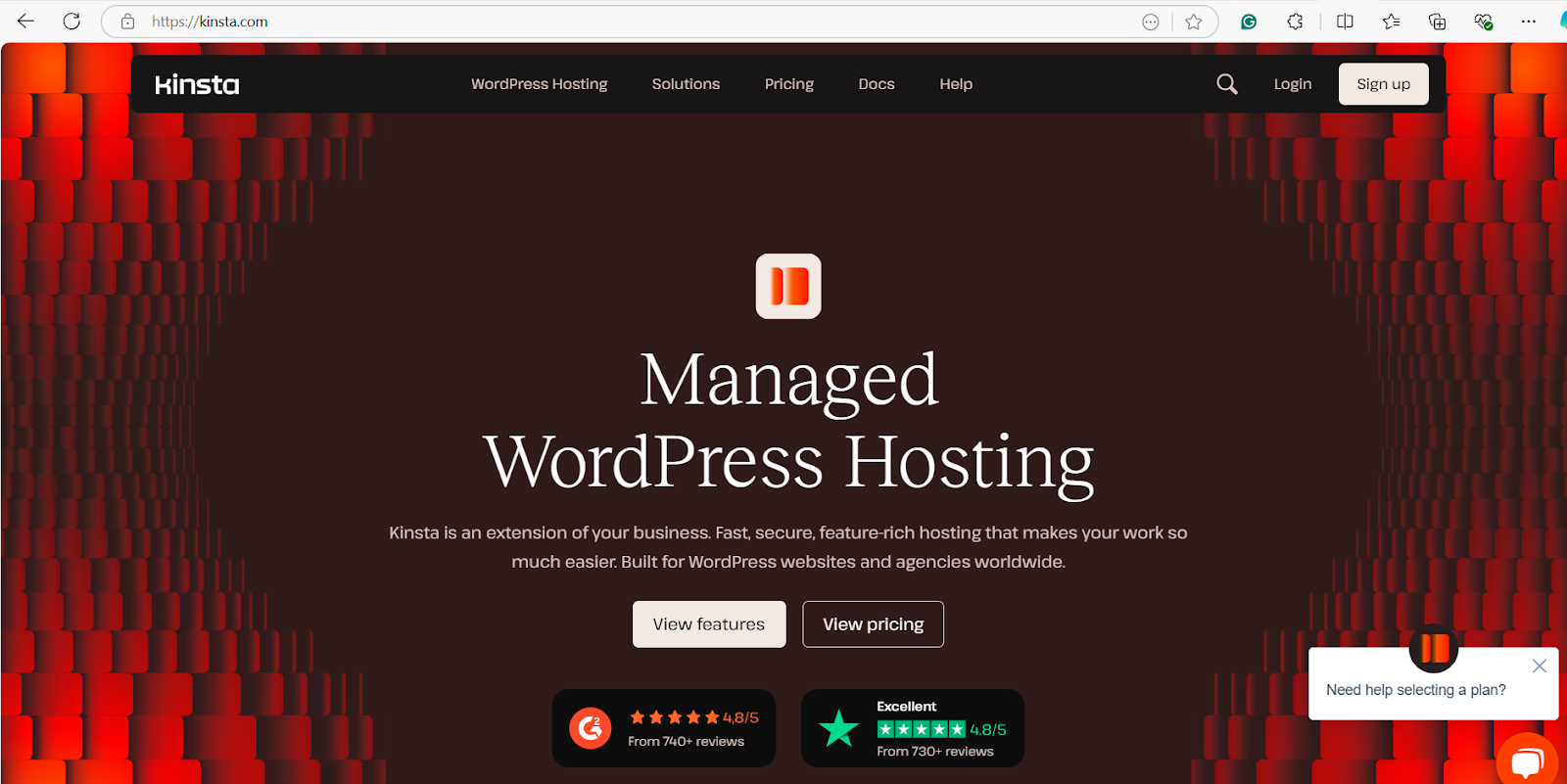This screenshot has width=1567, height=784.
Task: Open site search with the magnifier icon
Action: point(1227,84)
